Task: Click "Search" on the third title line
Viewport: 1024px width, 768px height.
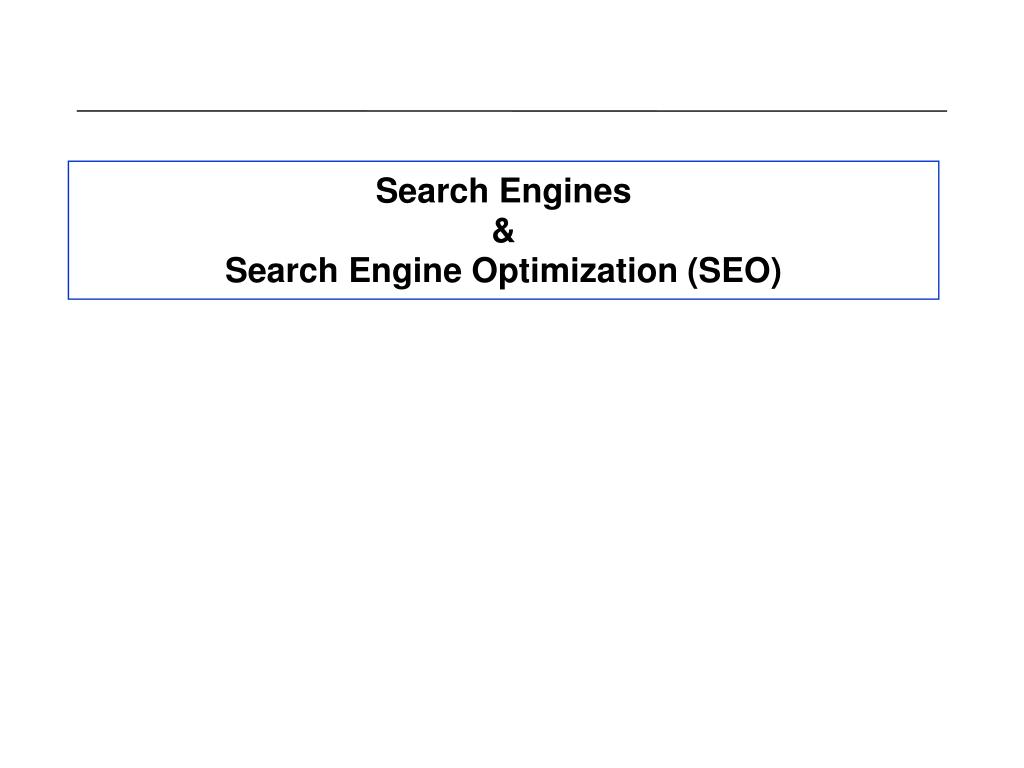Action: [x=281, y=270]
